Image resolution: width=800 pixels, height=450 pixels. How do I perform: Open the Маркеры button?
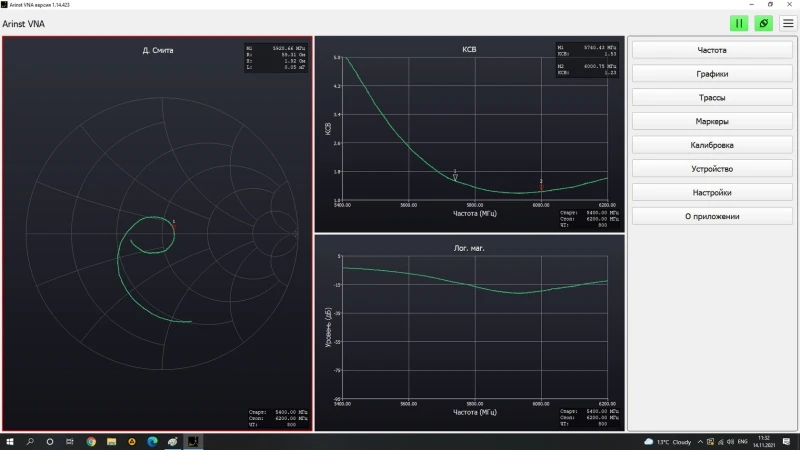(x=712, y=121)
